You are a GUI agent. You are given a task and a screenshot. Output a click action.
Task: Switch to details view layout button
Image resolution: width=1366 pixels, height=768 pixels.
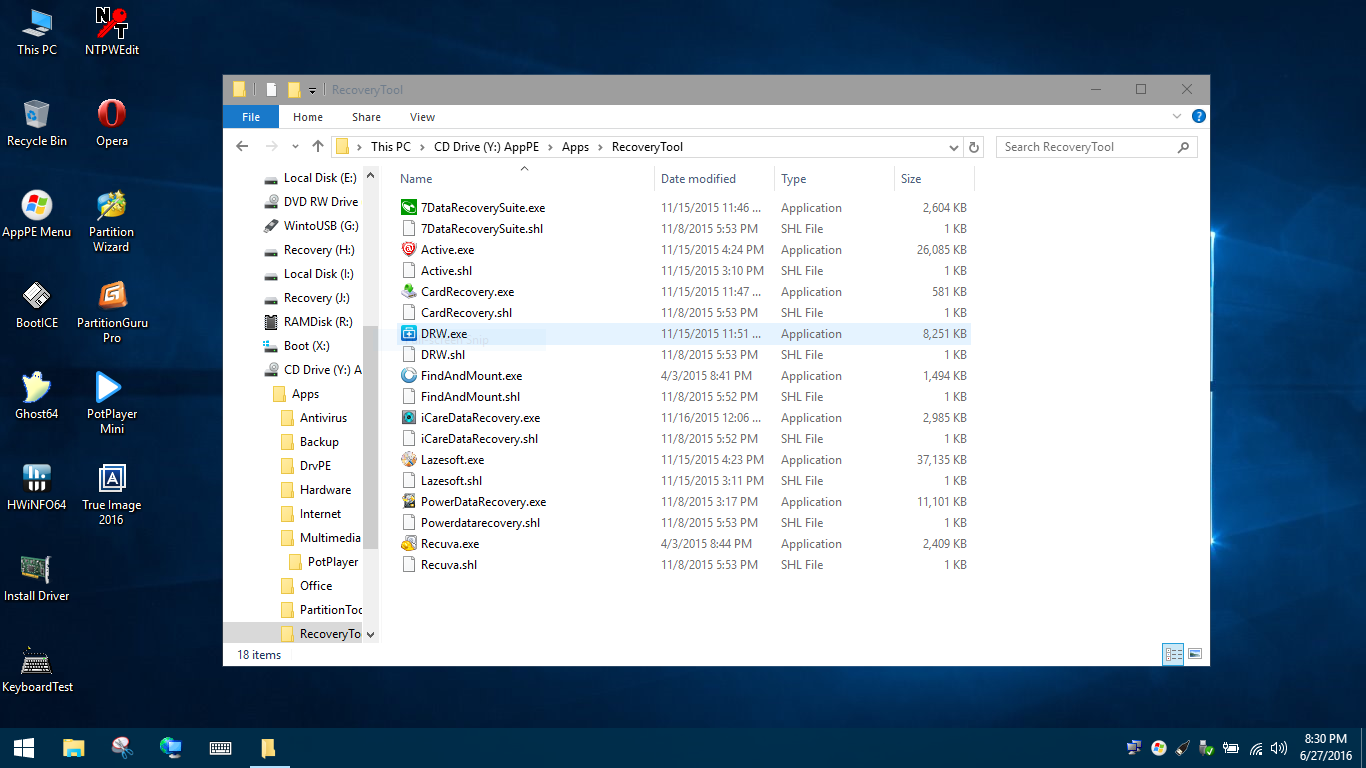tap(1174, 655)
